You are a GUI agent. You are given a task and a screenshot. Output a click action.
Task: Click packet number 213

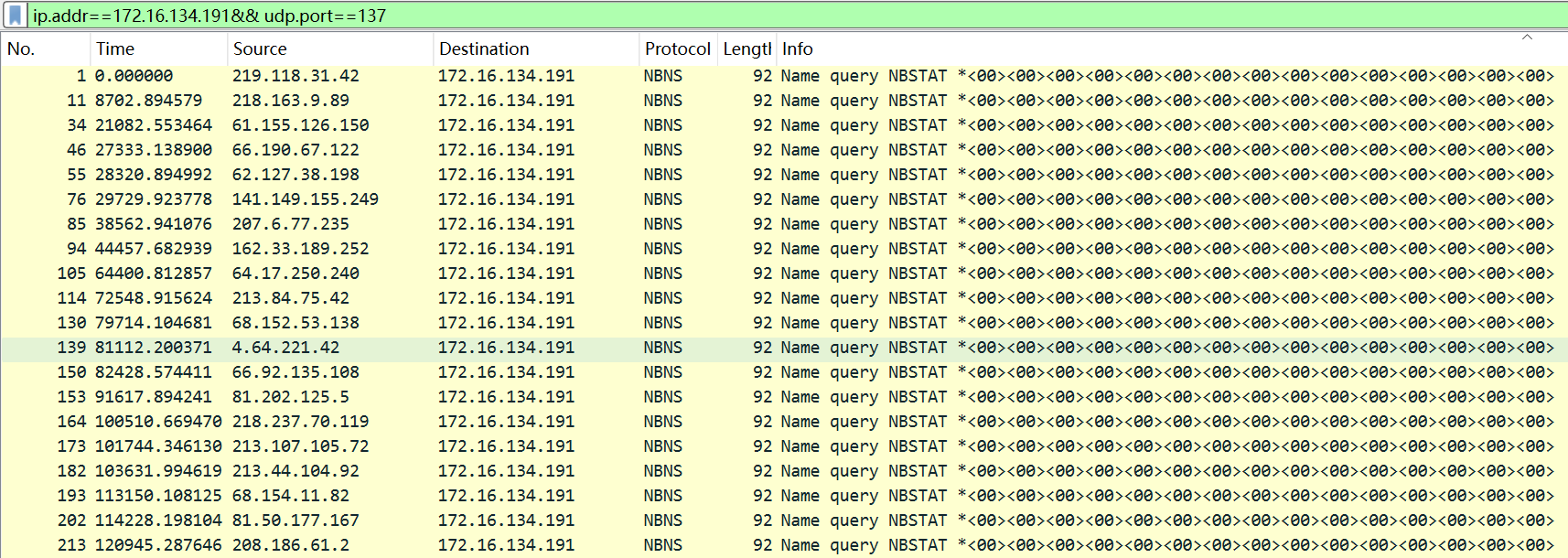pyautogui.click(x=71, y=545)
